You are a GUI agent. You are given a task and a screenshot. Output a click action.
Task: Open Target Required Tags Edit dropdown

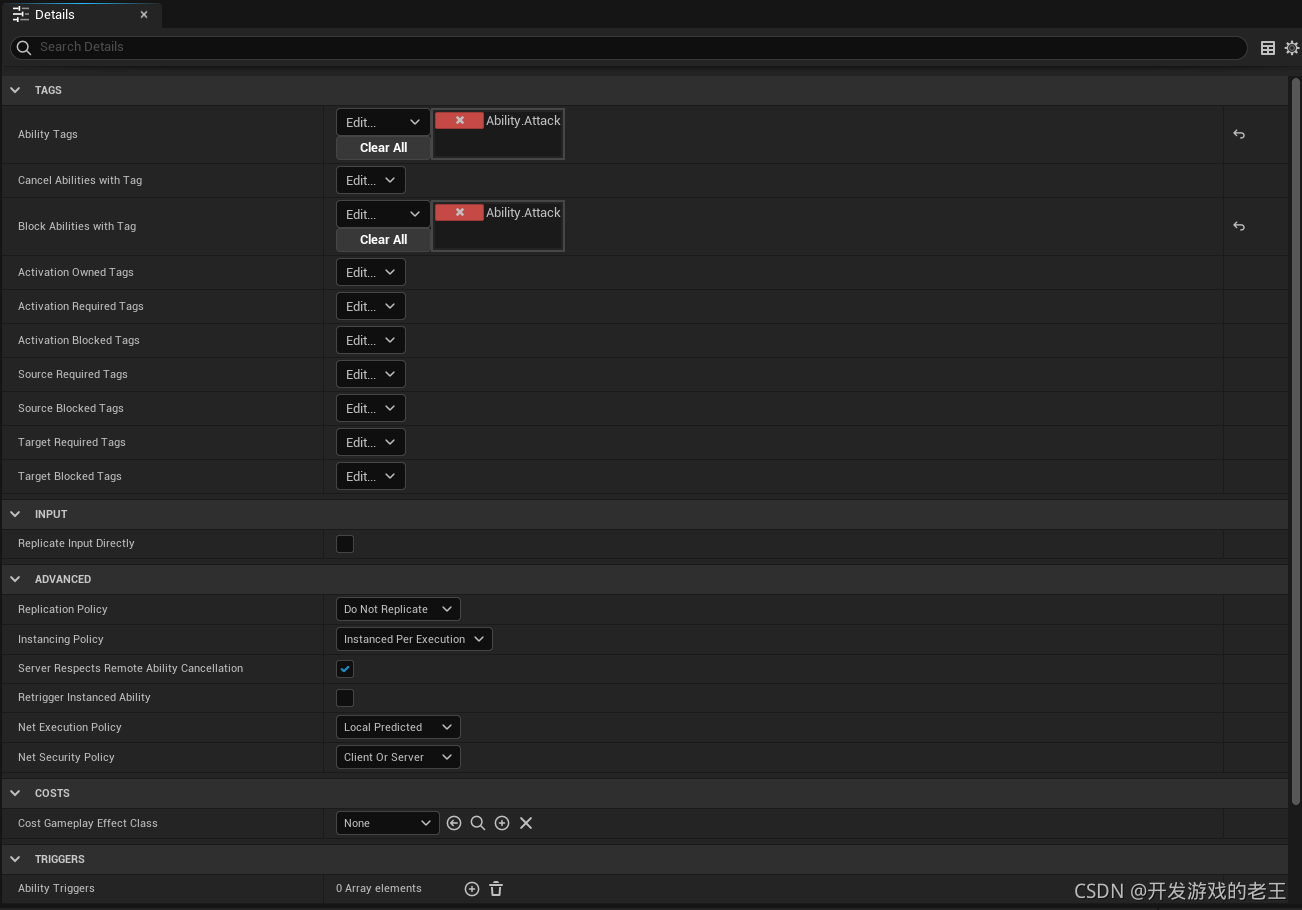[x=371, y=442]
